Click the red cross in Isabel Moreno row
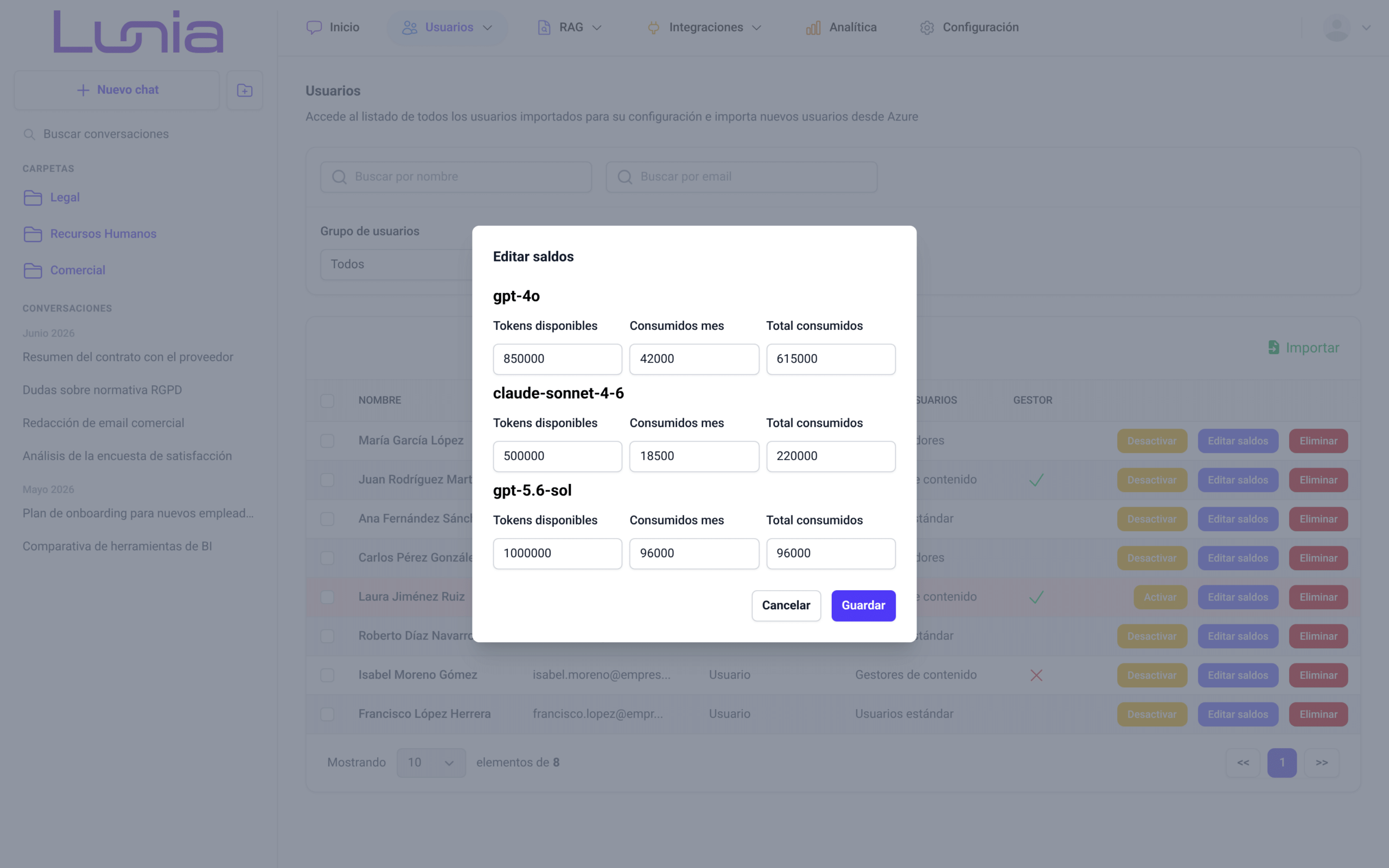This screenshot has height=868, width=1389. (x=1036, y=675)
